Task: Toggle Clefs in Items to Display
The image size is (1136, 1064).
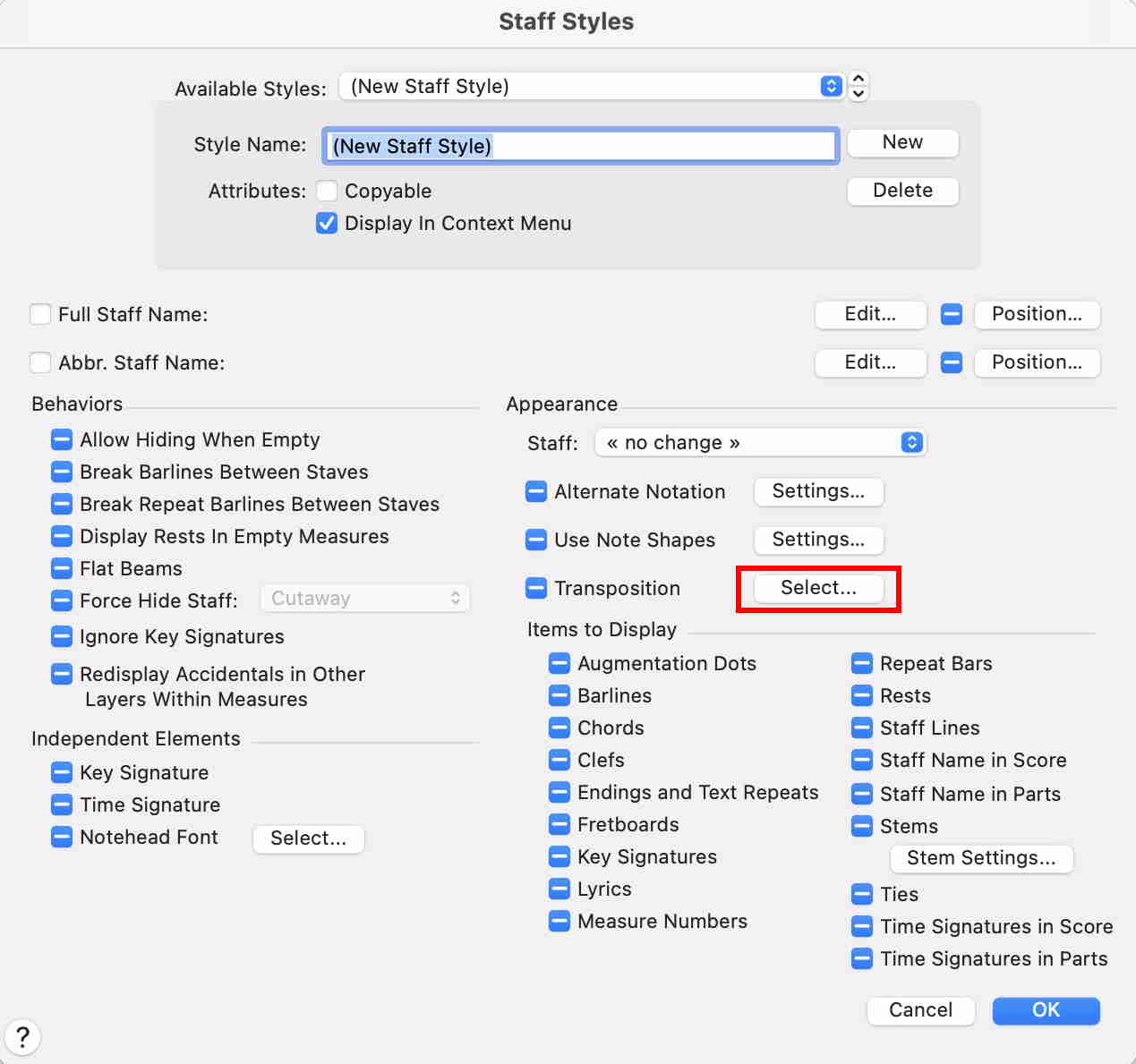Action: (x=559, y=760)
